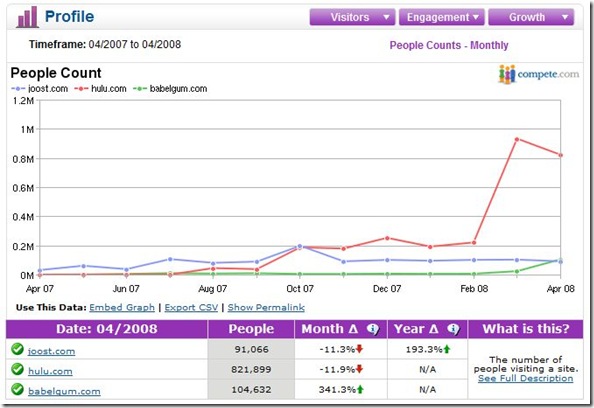This screenshot has width=594, height=408.
Task: Toggle the green check beside joost.com
Action: click(17, 349)
